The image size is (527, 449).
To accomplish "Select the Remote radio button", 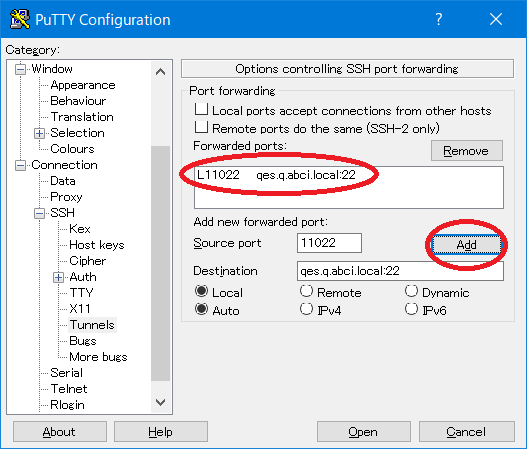I will 306,291.
